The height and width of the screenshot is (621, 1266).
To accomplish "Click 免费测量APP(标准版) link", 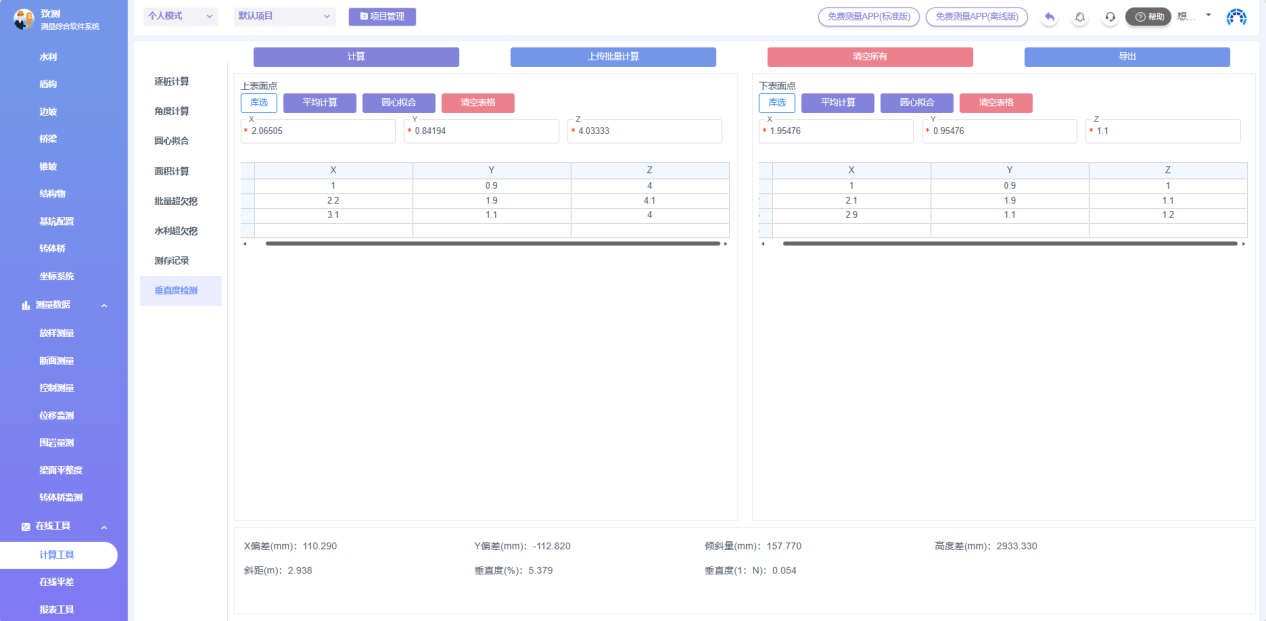I will point(868,17).
